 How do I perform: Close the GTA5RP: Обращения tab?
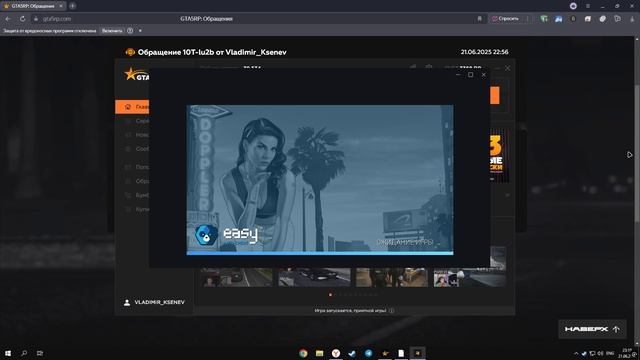click(x=61, y=6)
